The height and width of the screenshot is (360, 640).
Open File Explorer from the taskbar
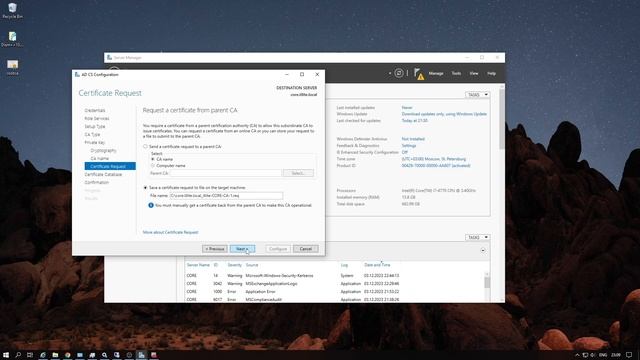[x=55, y=355]
